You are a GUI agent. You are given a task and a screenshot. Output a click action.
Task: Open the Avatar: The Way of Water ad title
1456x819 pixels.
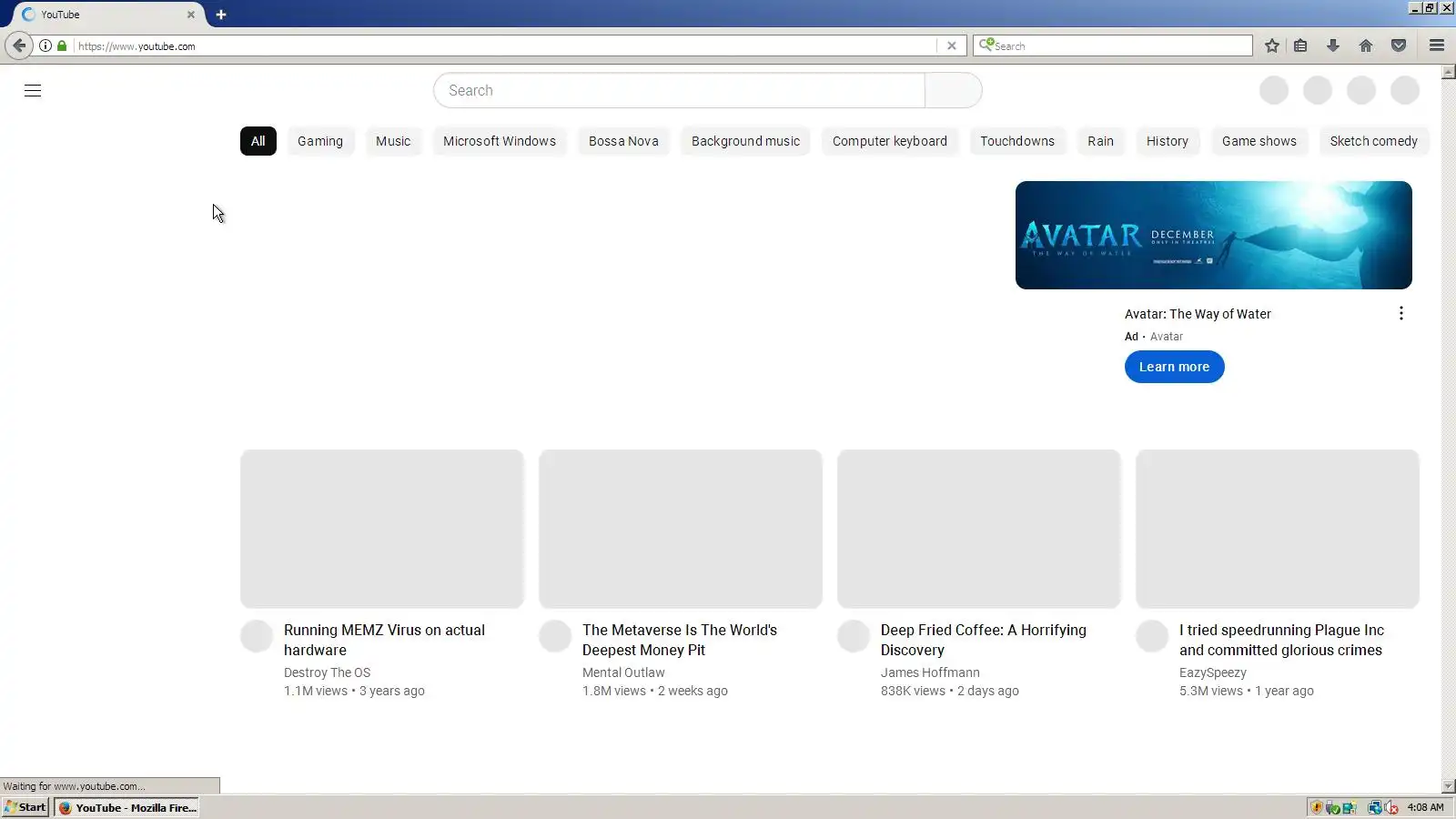pyautogui.click(x=1198, y=314)
